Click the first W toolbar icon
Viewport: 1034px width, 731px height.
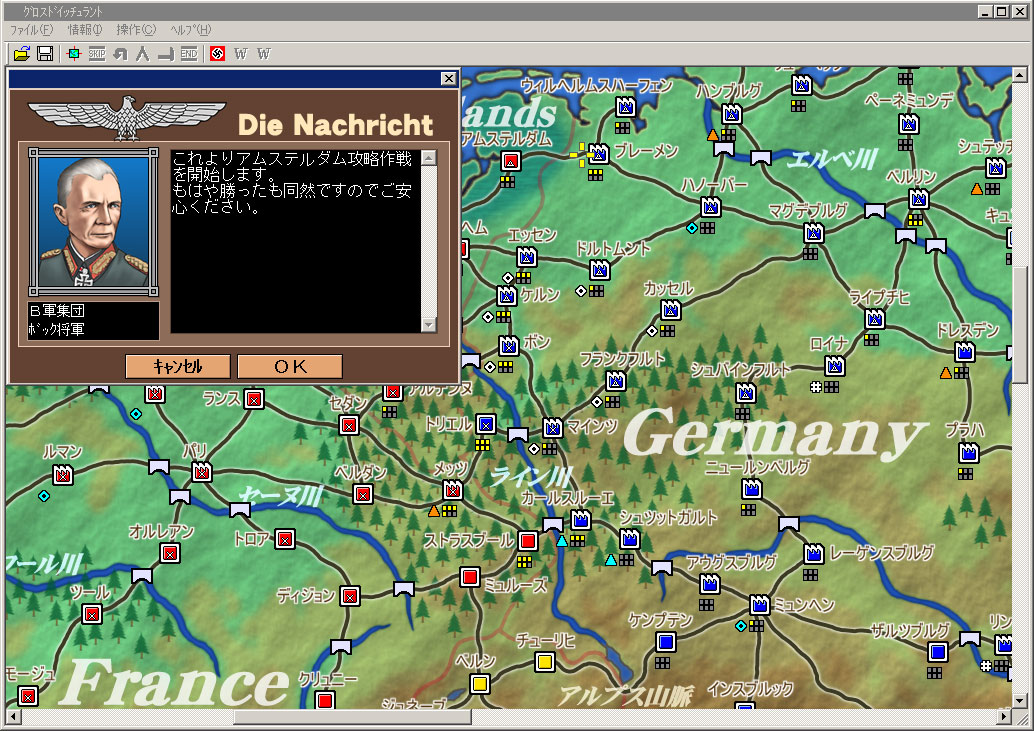tap(241, 54)
